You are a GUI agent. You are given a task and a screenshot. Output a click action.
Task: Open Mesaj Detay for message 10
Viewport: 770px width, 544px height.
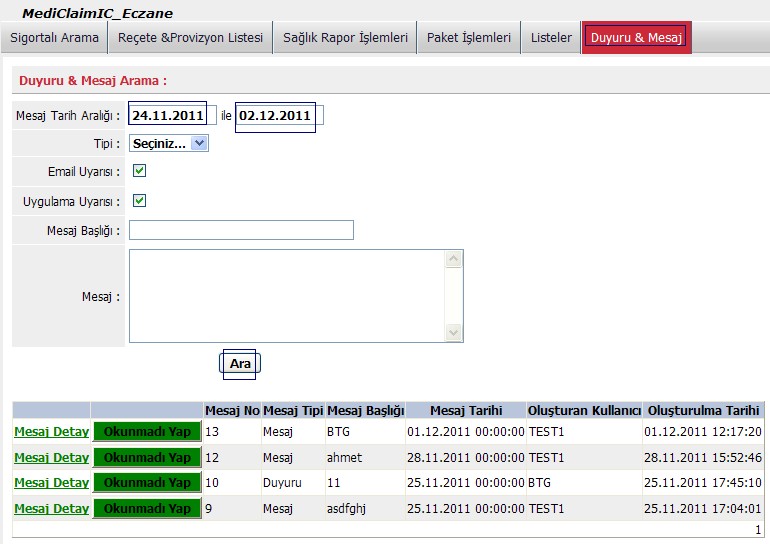click(x=51, y=483)
